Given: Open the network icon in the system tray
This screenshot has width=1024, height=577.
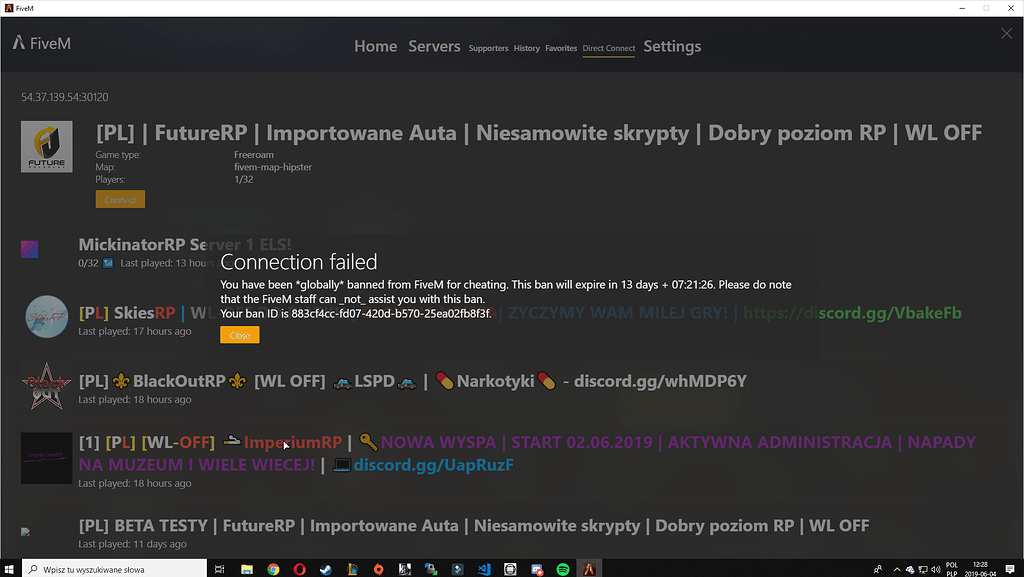Looking at the screenshot, I should click(x=922, y=567).
